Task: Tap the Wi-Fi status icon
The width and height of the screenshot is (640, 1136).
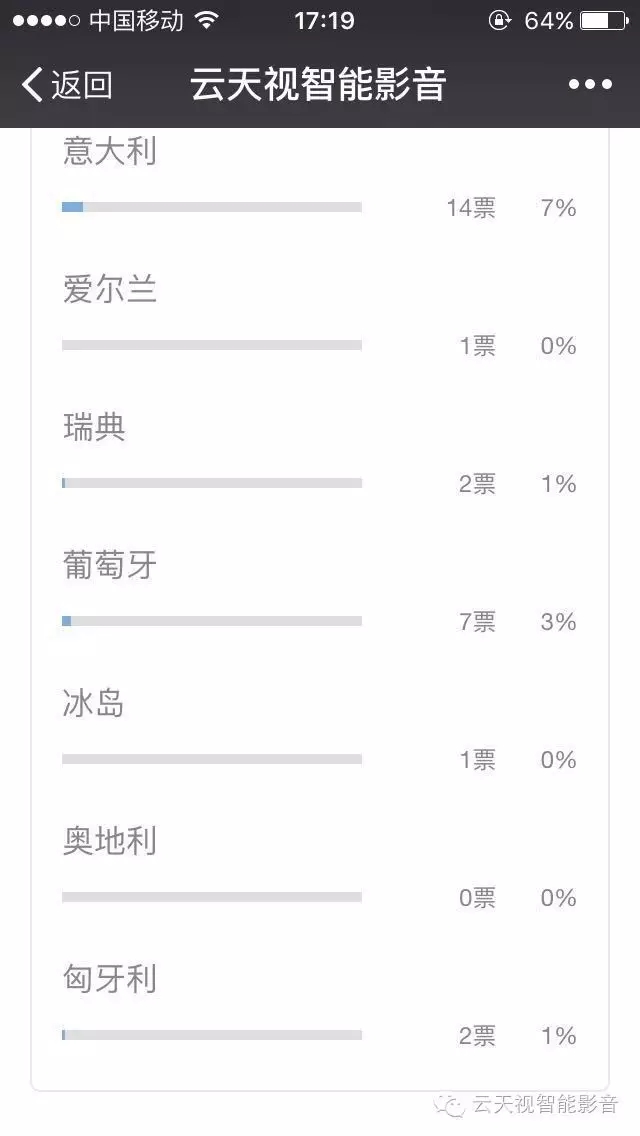Action: [207, 21]
